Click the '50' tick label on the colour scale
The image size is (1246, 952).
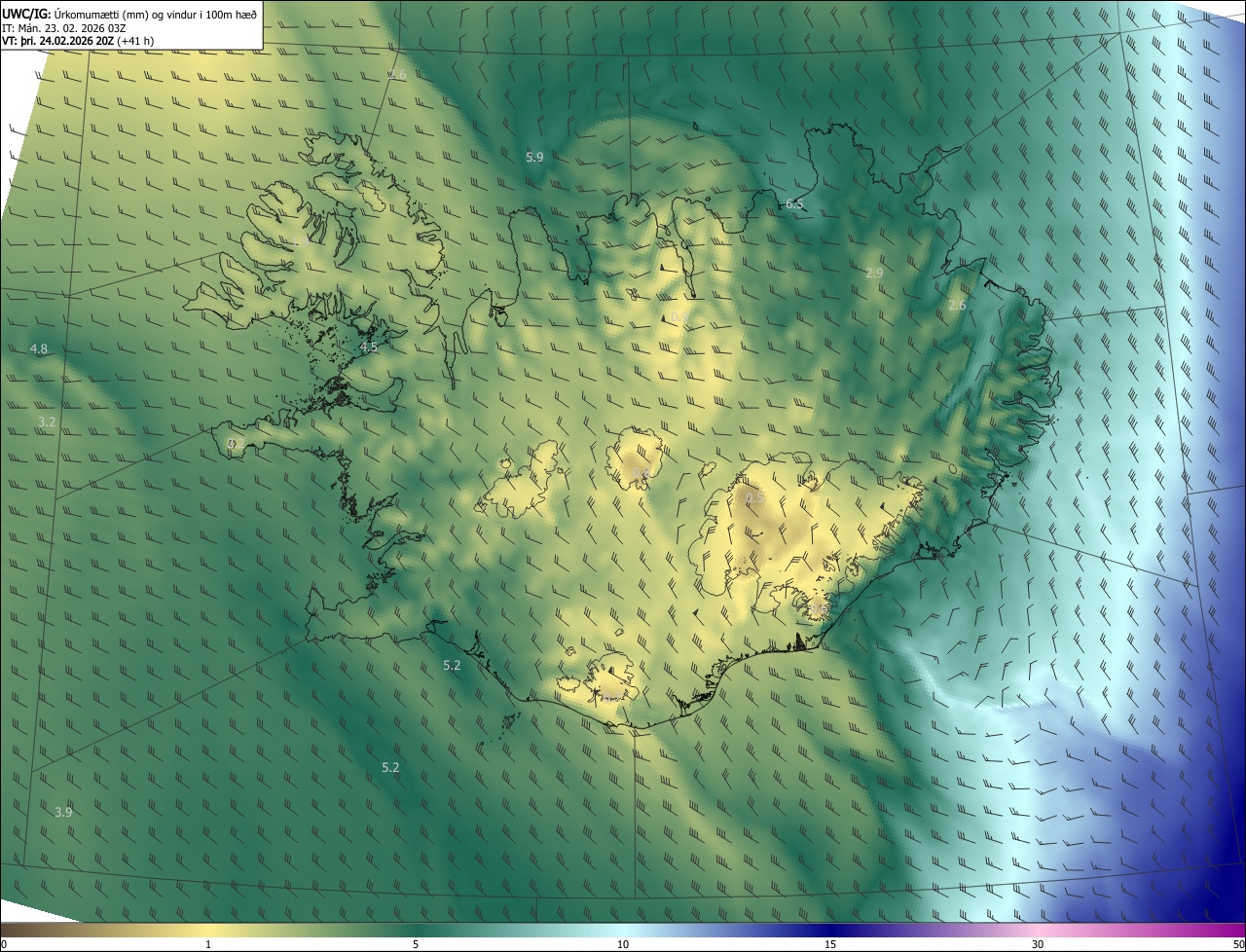(x=1238, y=945)
